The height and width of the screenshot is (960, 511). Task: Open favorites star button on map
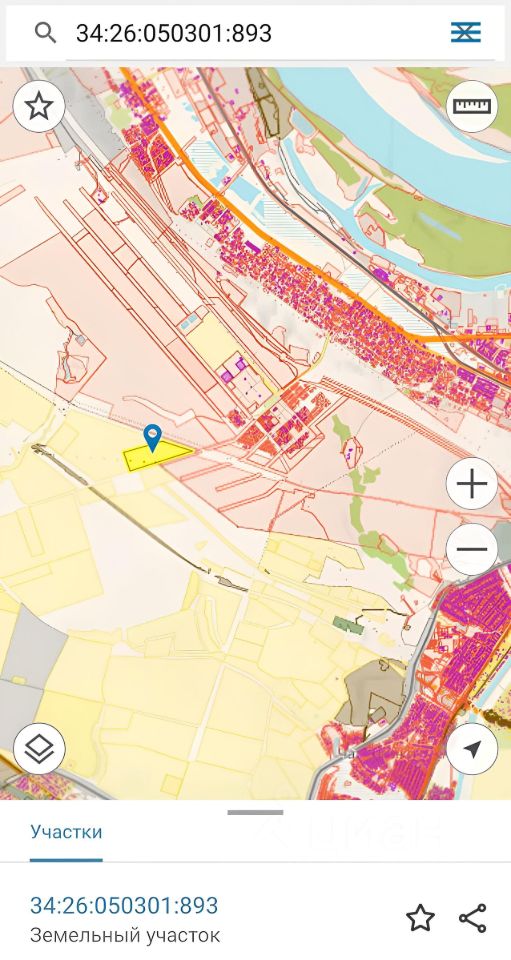pyautogui.click(x=39, y=107)
